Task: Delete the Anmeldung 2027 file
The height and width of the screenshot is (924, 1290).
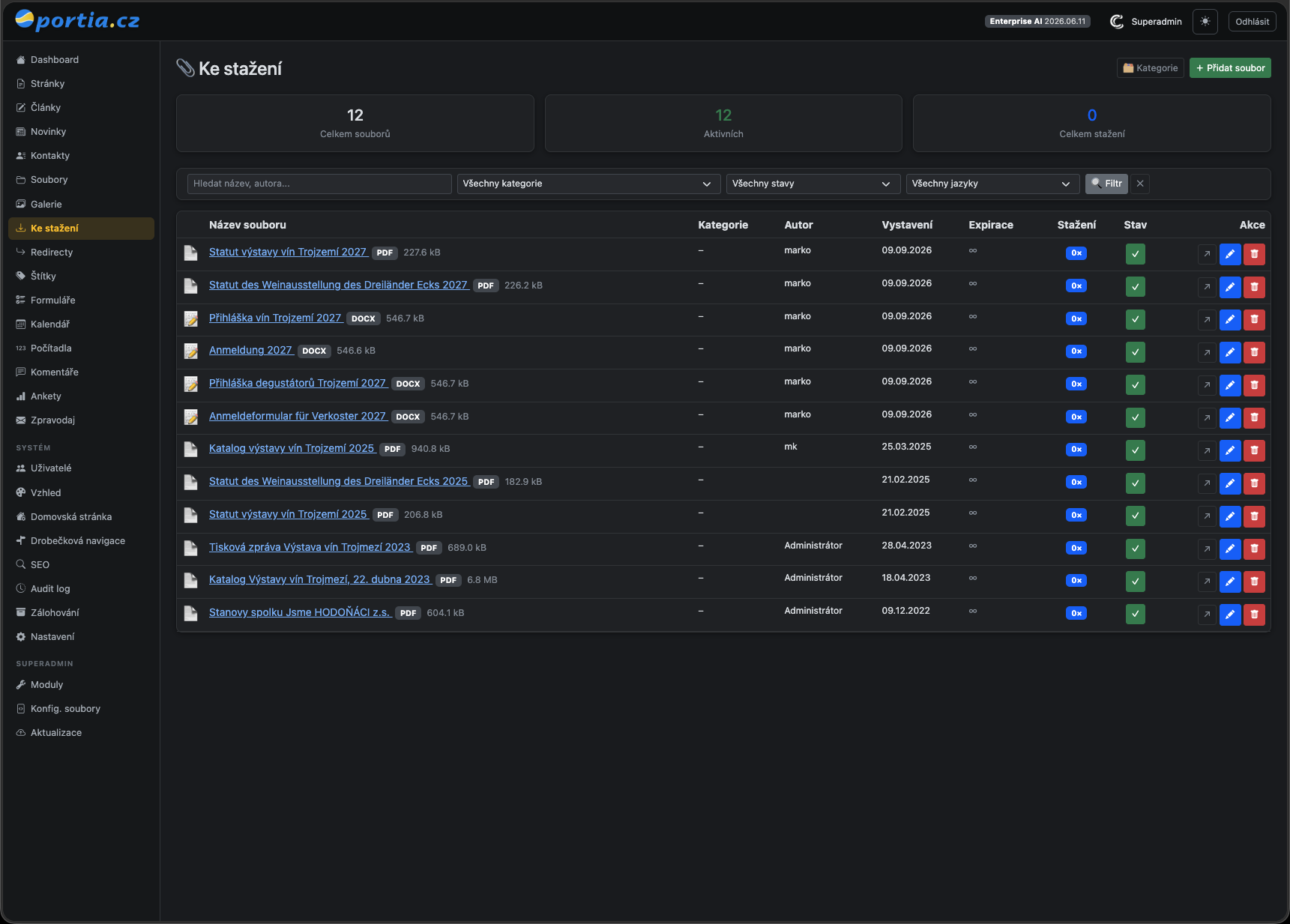Action: click(1254, 352)
